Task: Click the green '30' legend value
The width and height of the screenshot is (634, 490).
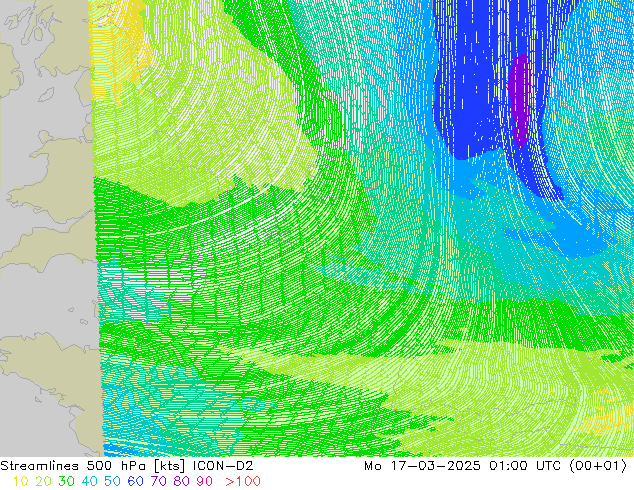Action: [x=66, y=481]
